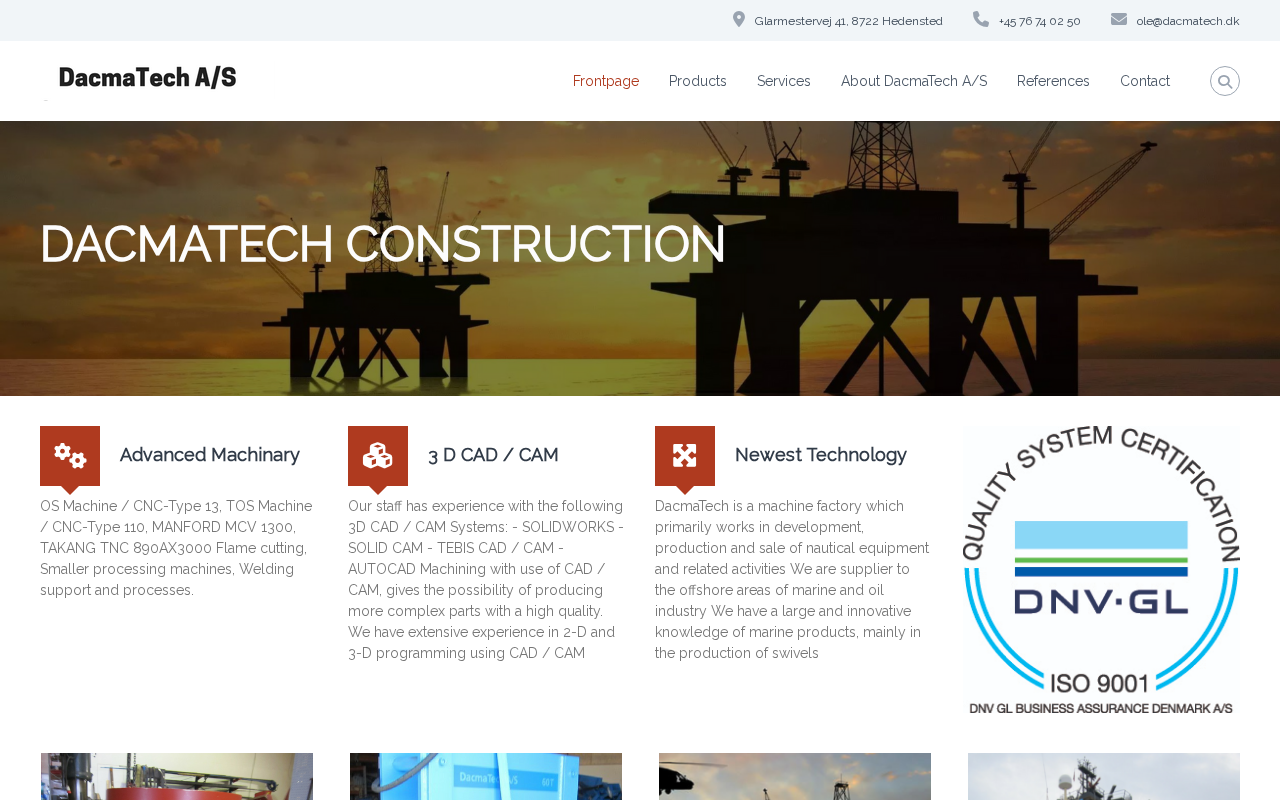Click the 3 D CAD / CAM heading
Image resolution: width=1280 pixels, height=800 pixels.
[493, 455]
